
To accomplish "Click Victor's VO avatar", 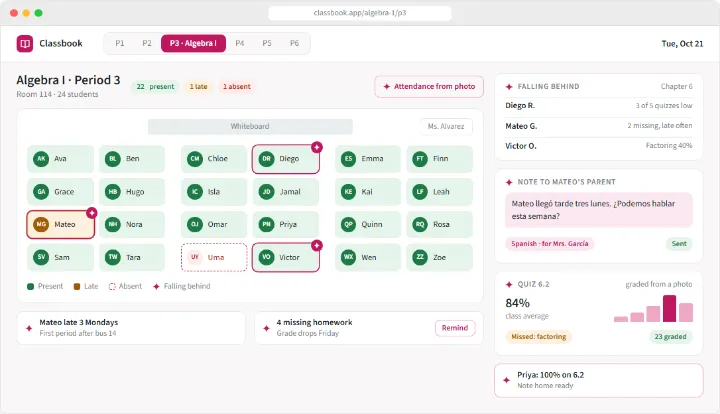I will [266, 257].
